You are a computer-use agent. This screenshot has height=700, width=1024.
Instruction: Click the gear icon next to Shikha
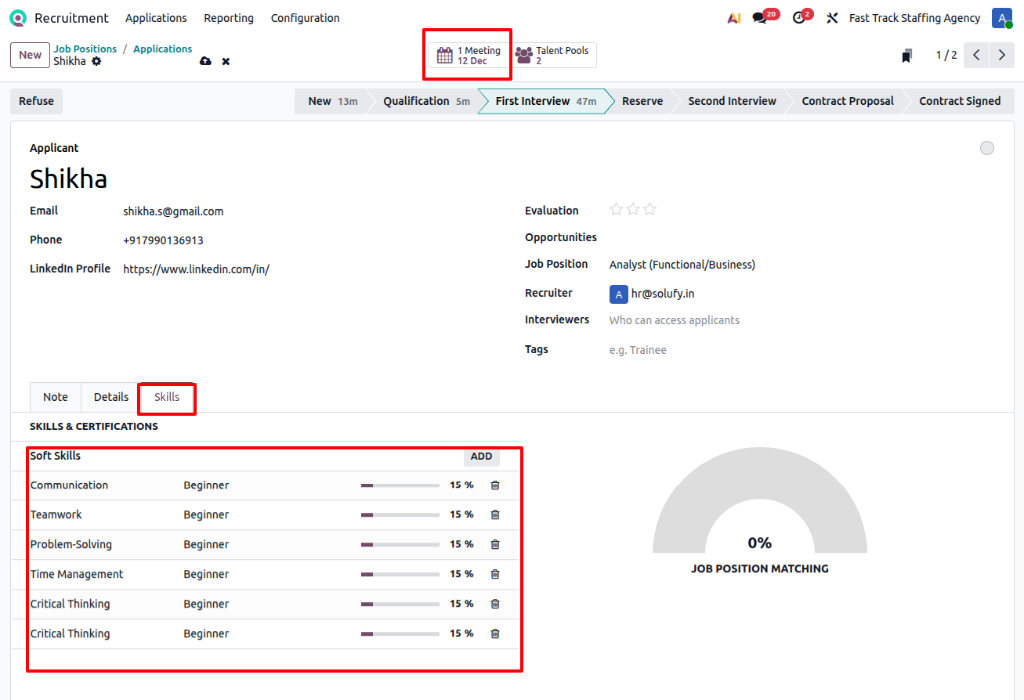(x=97, y=62)
